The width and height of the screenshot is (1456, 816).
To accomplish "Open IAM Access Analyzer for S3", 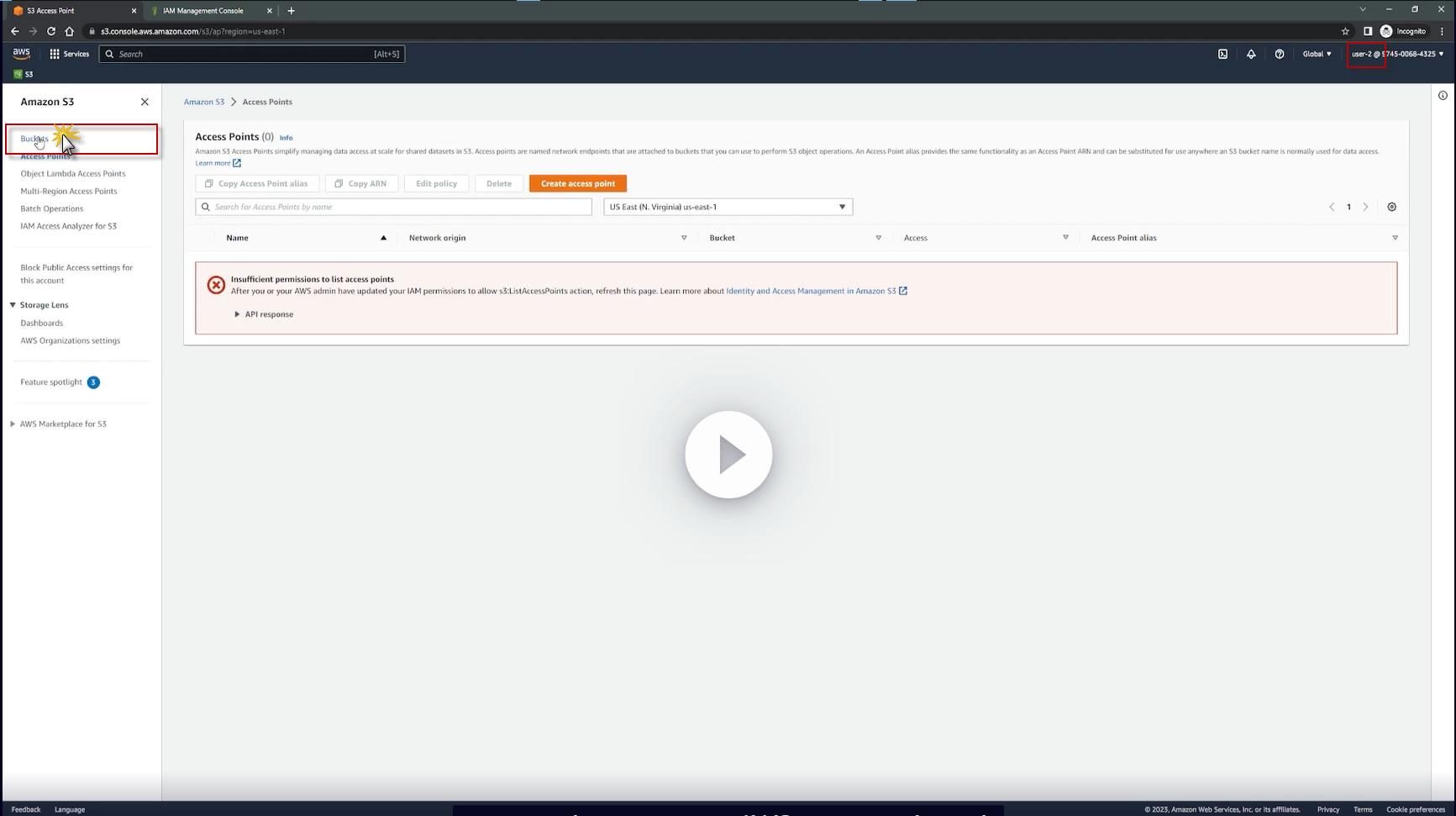I will 69,227.
